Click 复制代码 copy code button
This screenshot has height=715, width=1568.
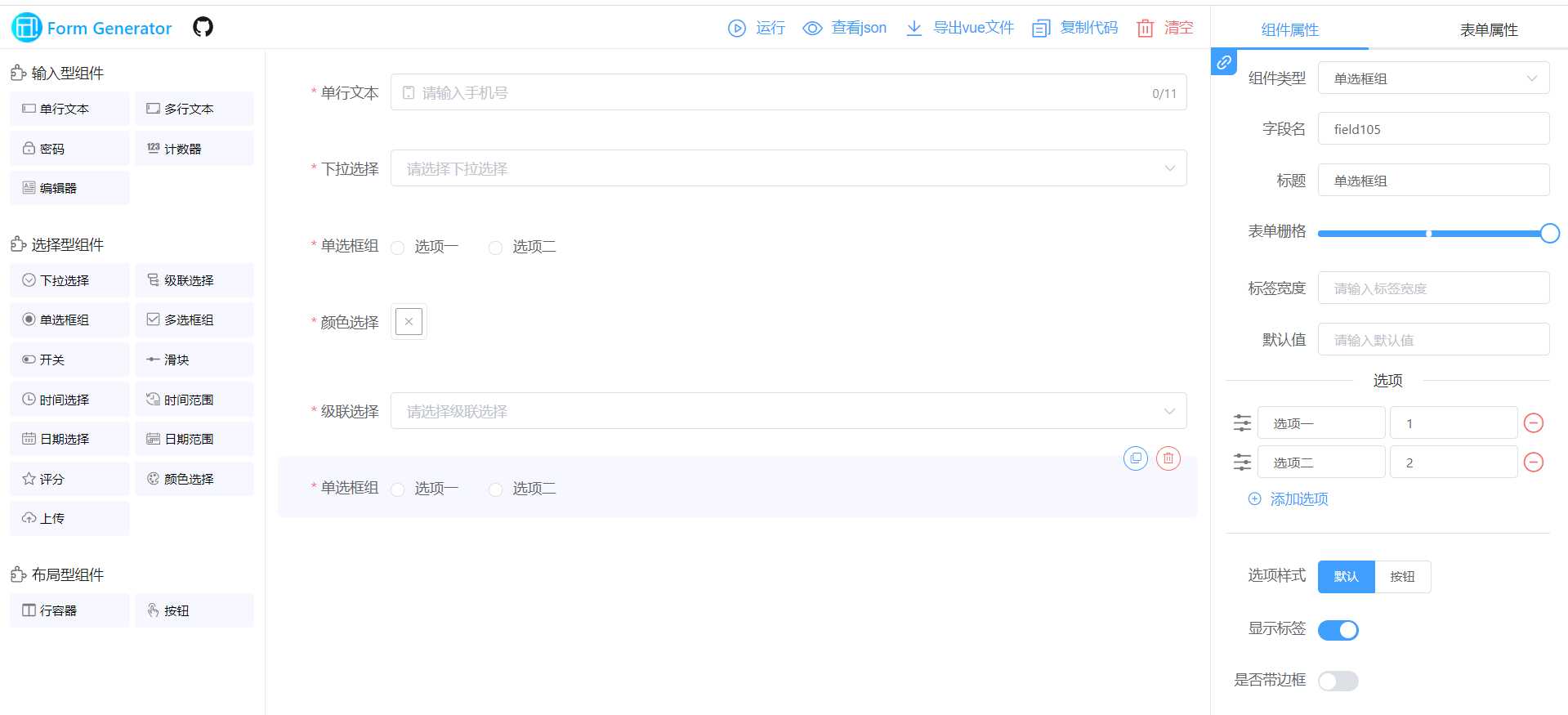click(1074, 28)
